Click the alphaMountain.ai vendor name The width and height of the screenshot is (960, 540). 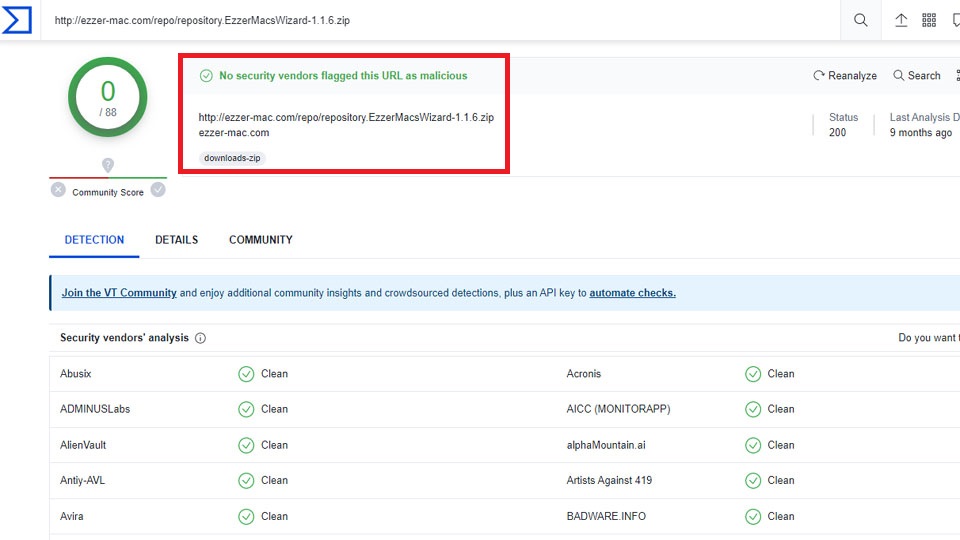point(606,445)
